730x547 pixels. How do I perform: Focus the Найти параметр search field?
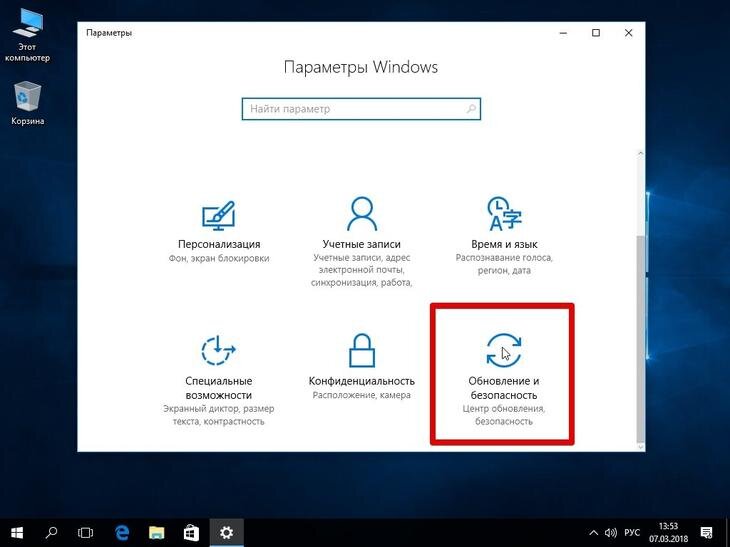tap(361, 109)
